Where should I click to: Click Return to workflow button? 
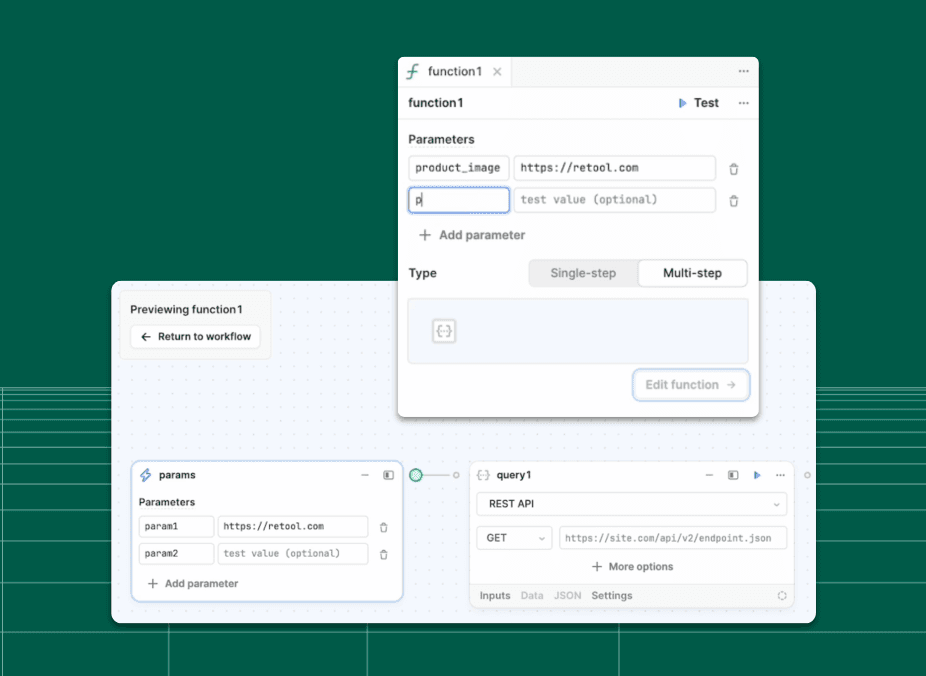pos(196,337)
